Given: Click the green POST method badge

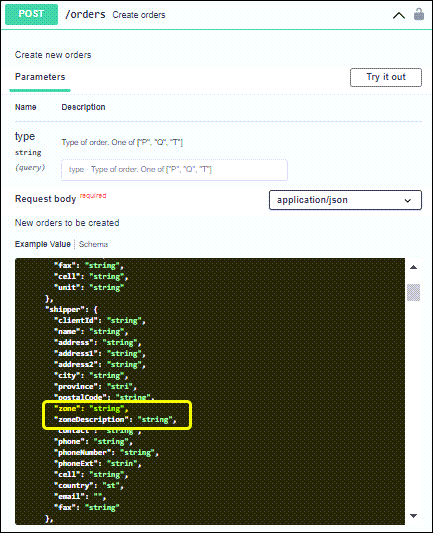Looking at the screenshot, I should point(31,14).
